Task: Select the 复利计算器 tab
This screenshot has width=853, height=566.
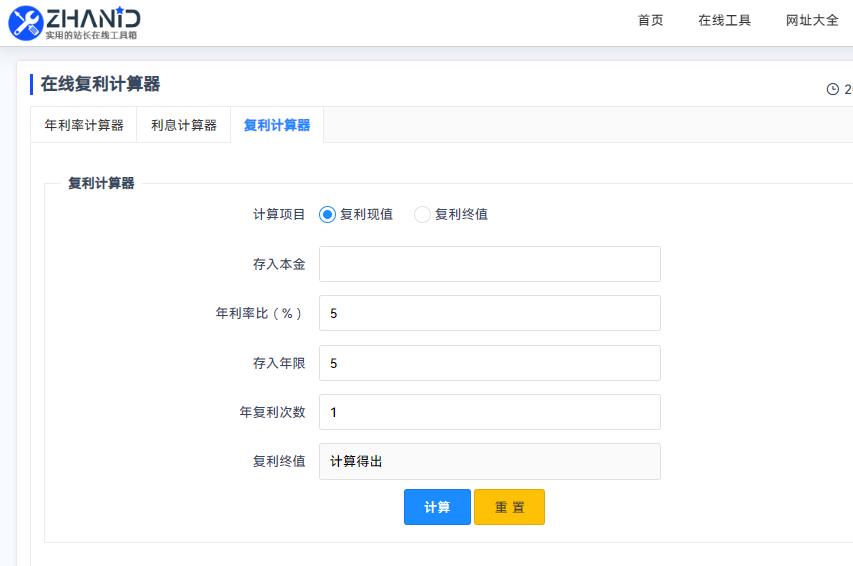Action: click(277, 125)
